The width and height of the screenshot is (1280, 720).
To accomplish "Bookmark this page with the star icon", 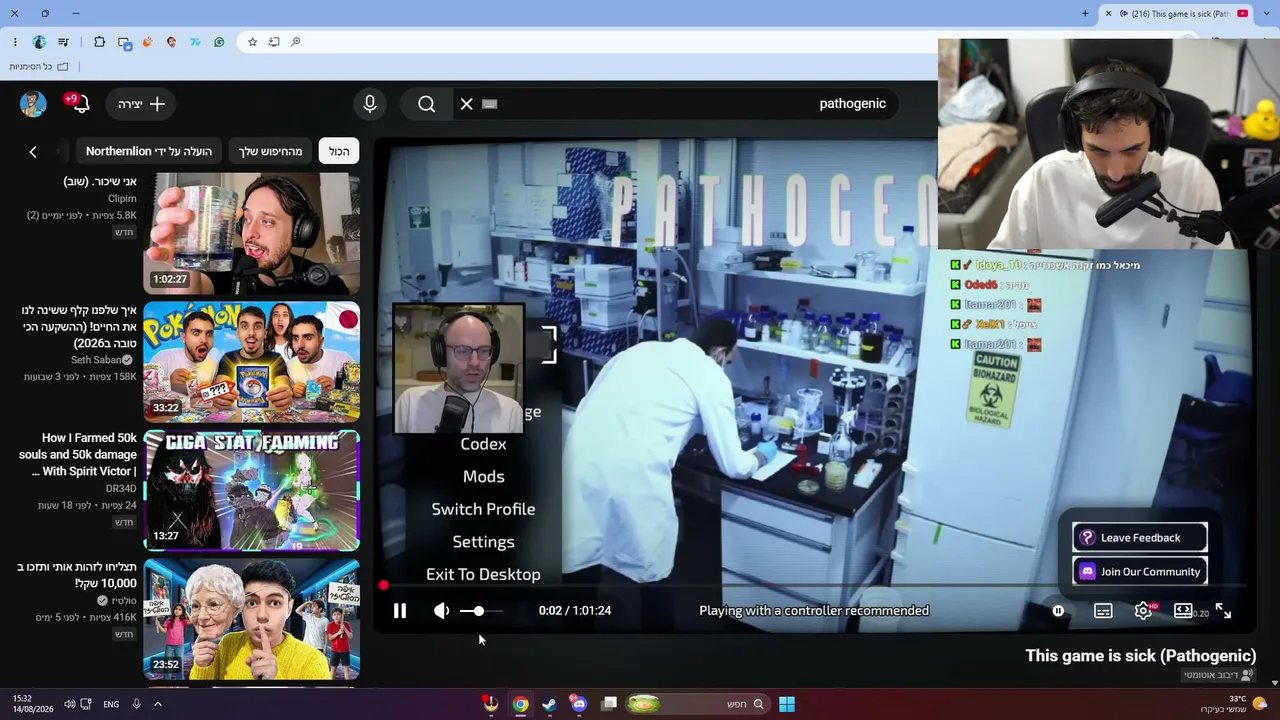I will click(252, 42).
